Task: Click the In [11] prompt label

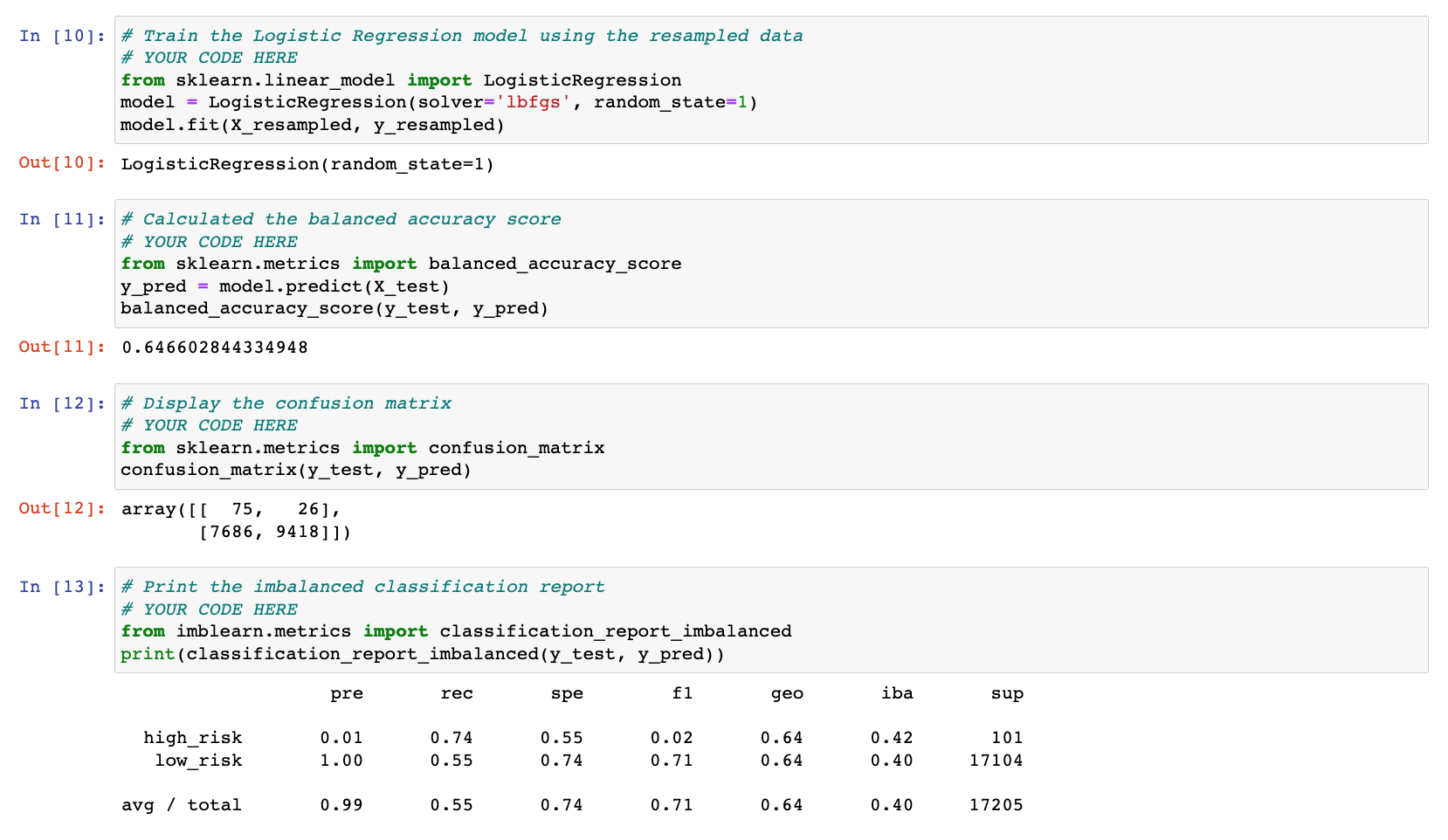Action: tap(62, 219)
